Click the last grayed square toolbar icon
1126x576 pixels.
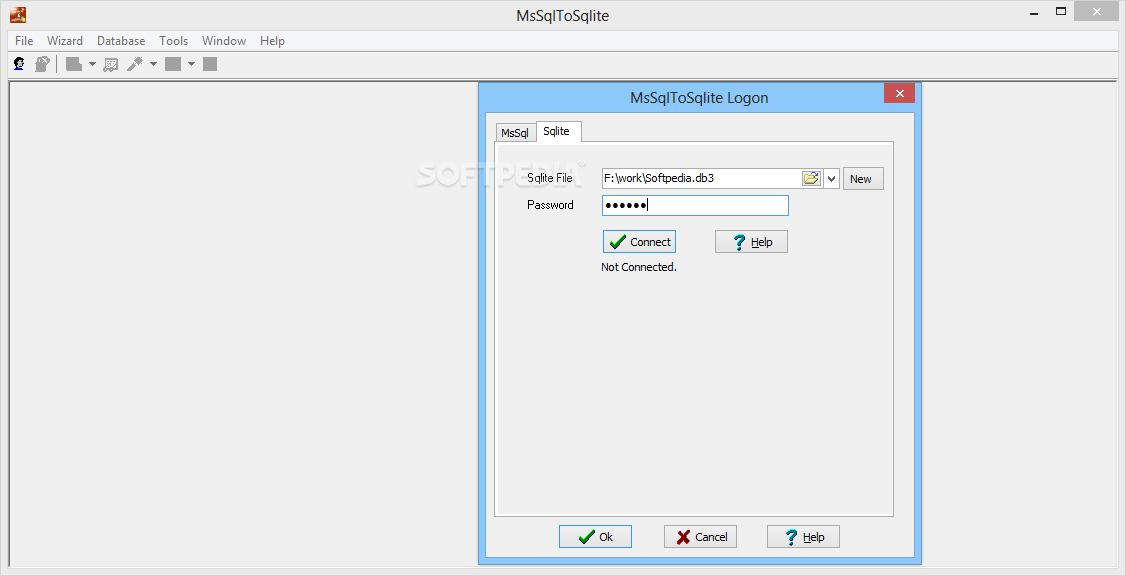pyautogui.click(x=210, y=64)
